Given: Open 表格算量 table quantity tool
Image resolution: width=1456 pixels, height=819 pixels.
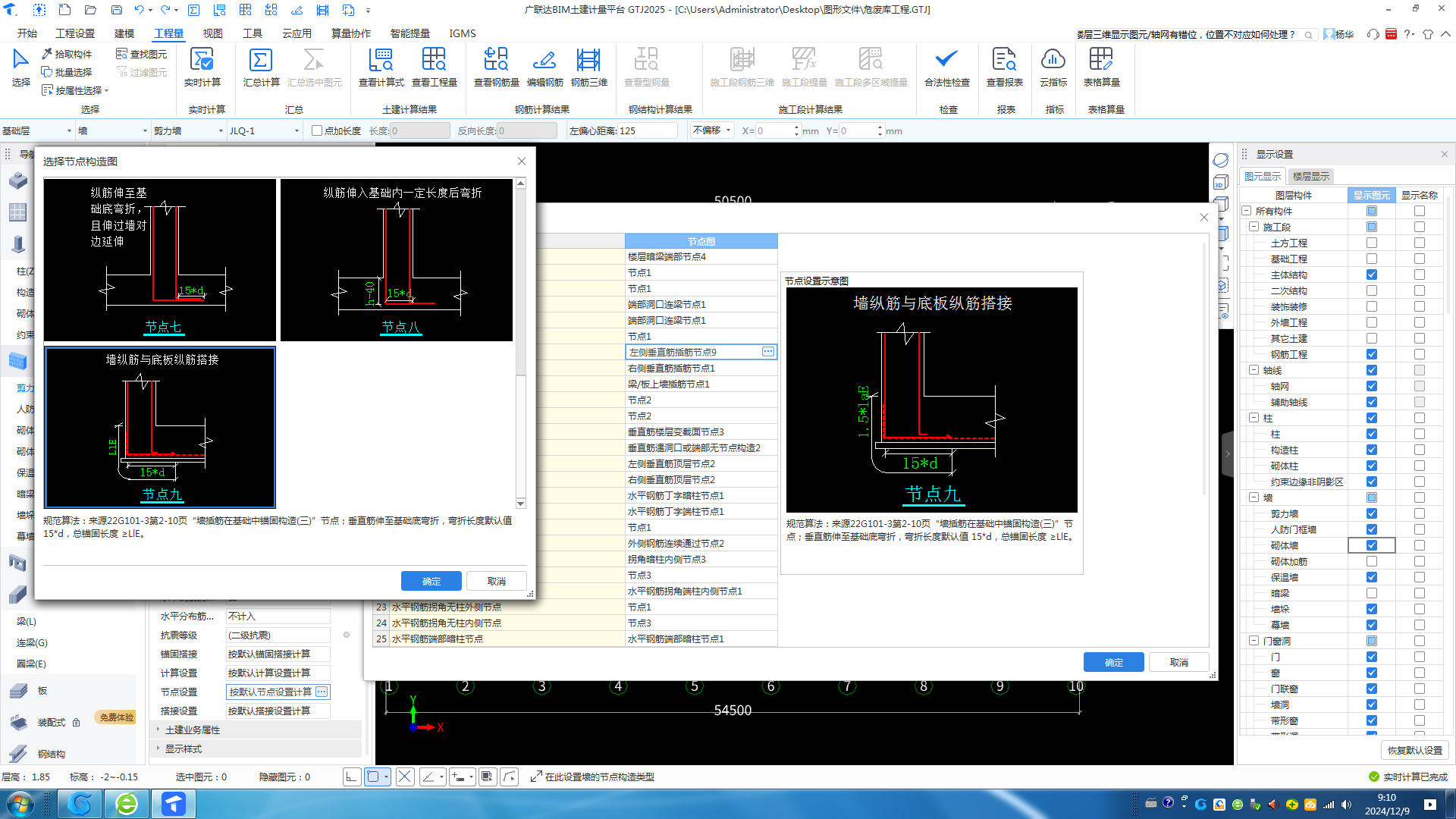Looking at the screenshot, I should (x=1101, y=67).
